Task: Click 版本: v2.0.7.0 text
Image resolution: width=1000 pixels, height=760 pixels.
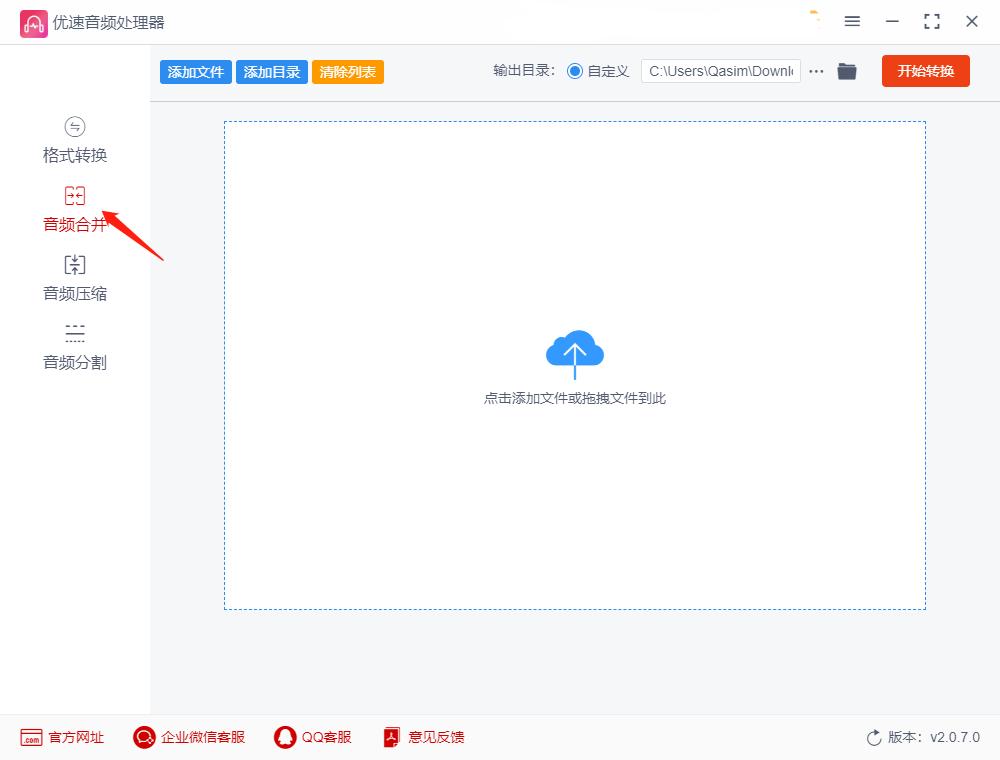Action: pos(934,738)
